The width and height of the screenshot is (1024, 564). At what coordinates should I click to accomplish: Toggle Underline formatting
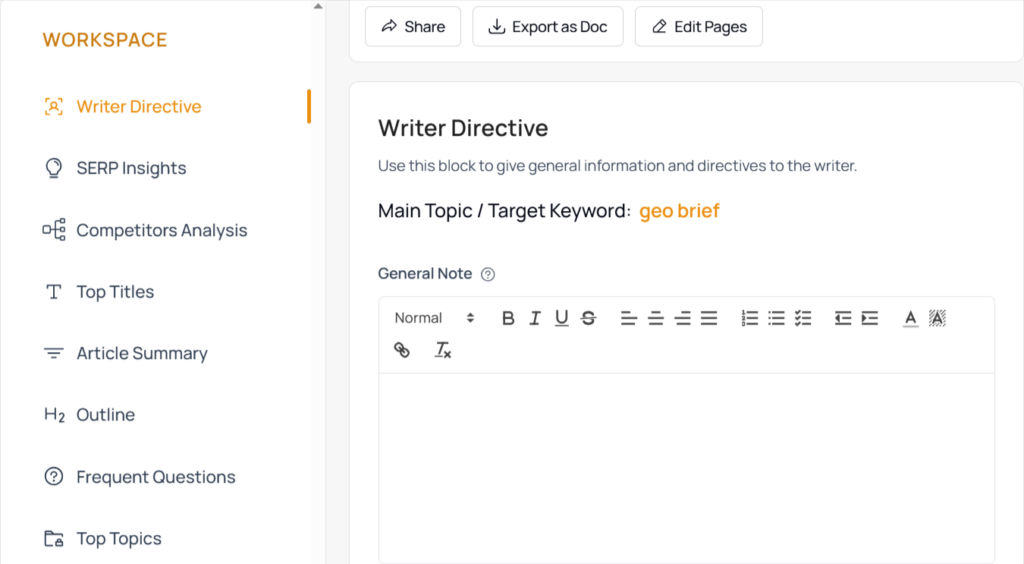[x=562, y=318]
